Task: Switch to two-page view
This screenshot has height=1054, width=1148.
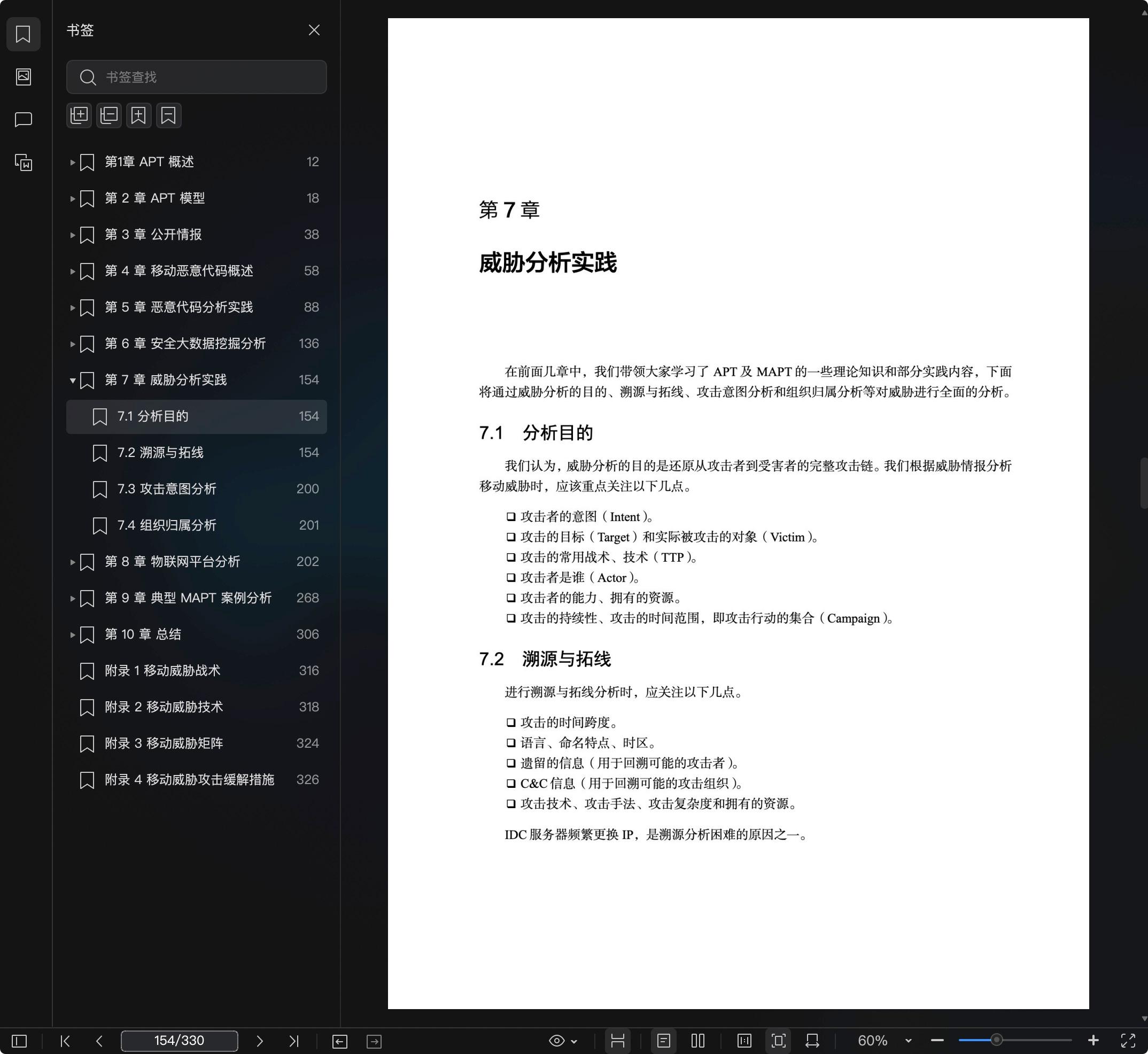Action: point(697,1041)
